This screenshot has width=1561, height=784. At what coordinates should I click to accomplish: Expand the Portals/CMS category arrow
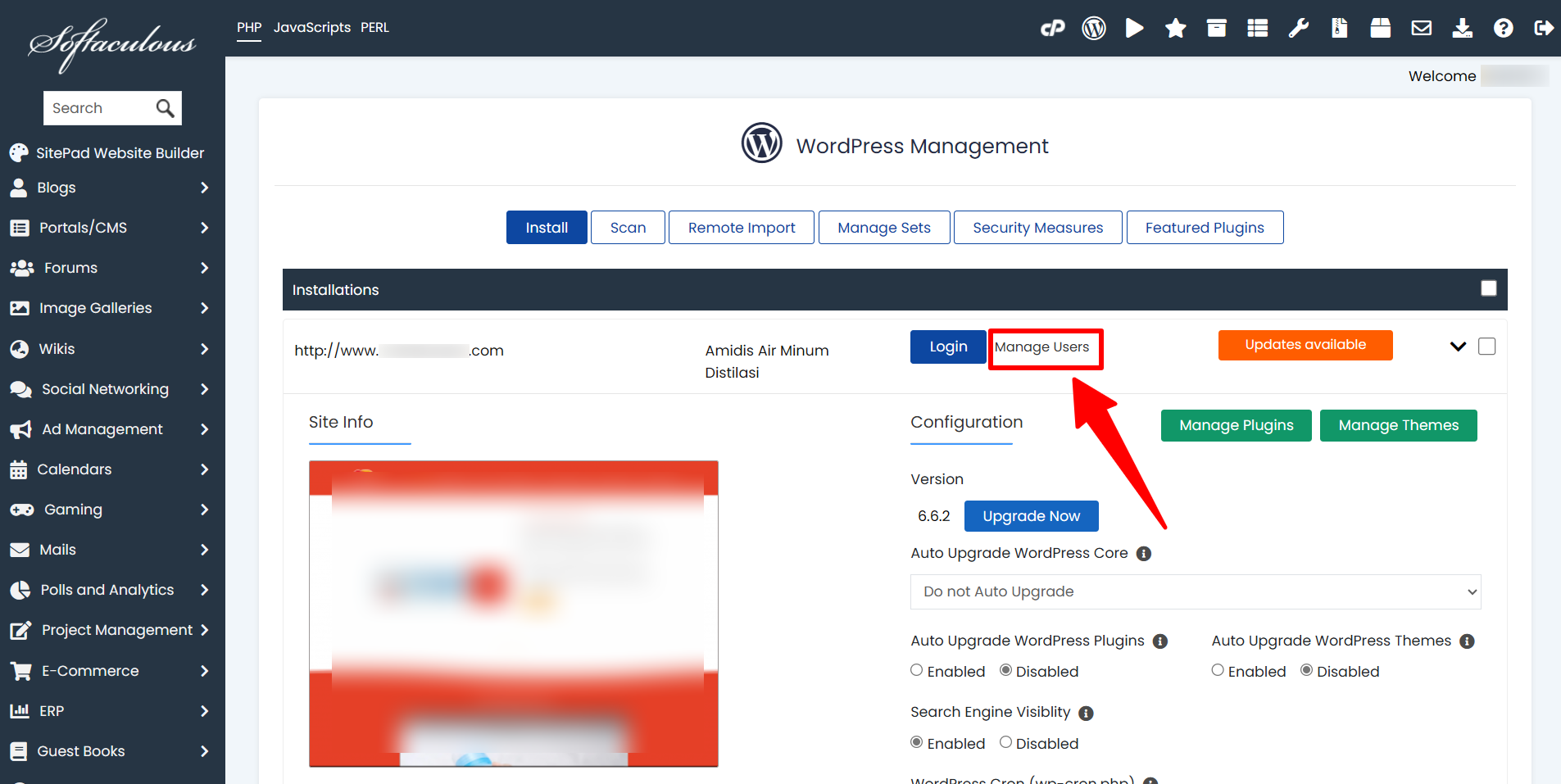point(204,228)
